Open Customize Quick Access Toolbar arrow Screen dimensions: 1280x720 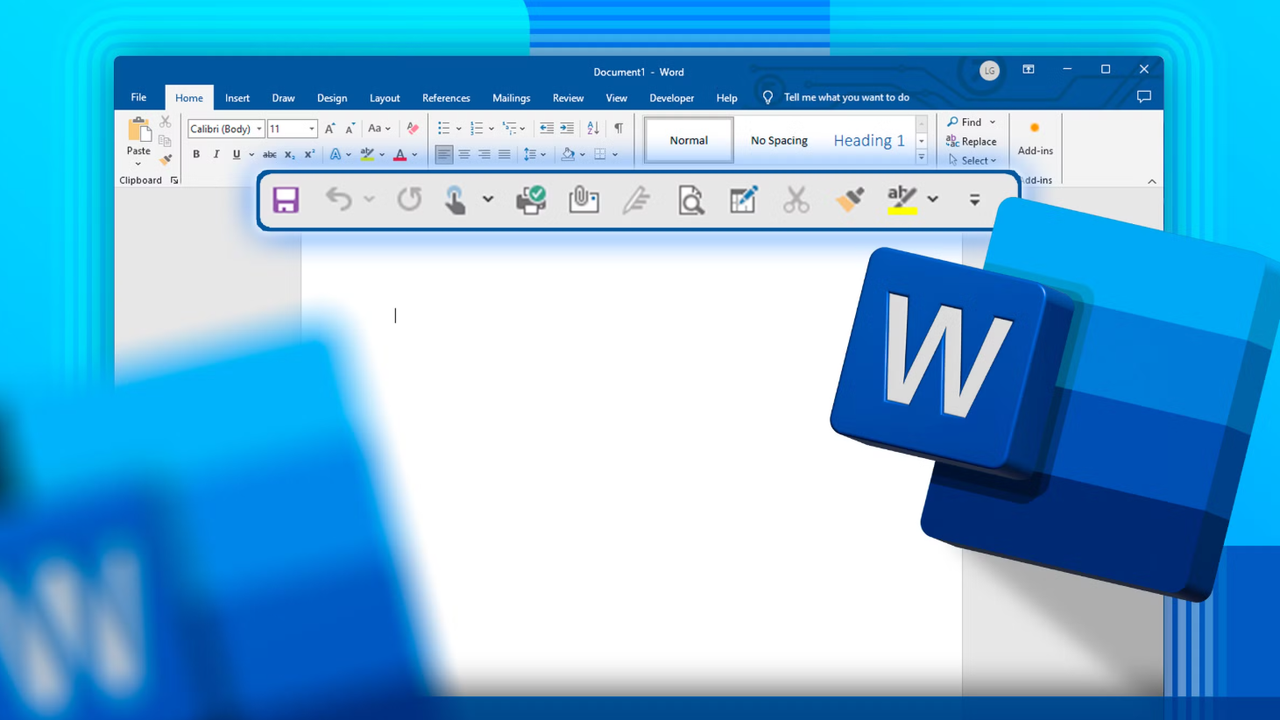pos(974,200)
